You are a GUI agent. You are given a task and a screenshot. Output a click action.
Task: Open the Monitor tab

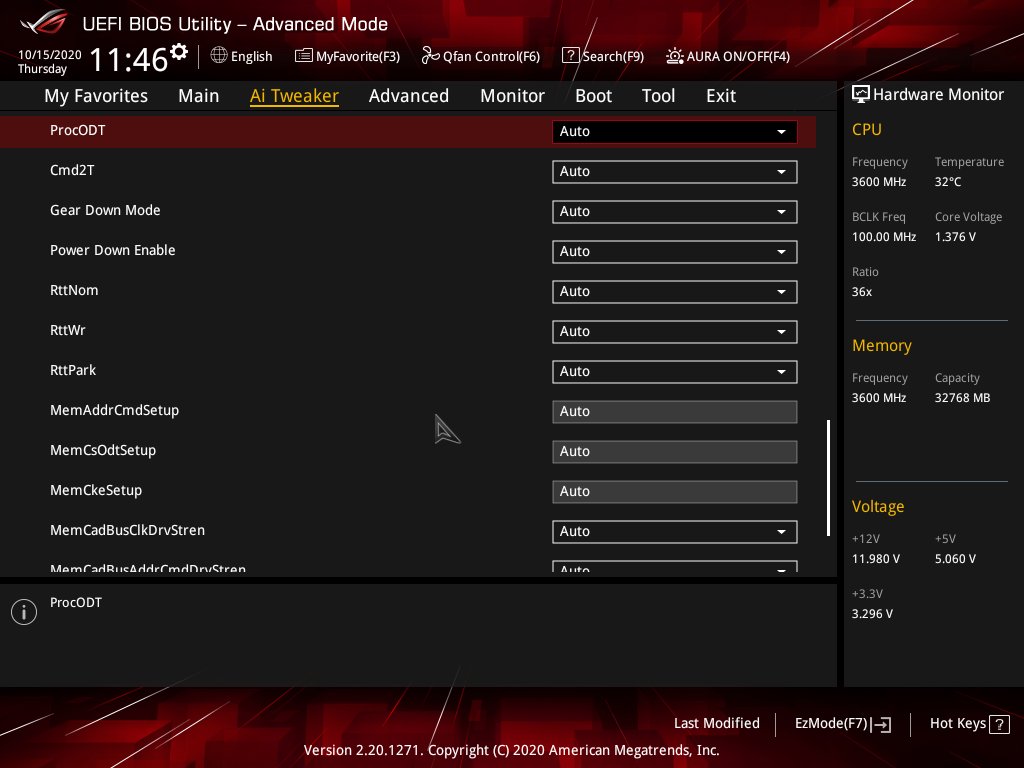pyautogui.click(x=513, y=96)
